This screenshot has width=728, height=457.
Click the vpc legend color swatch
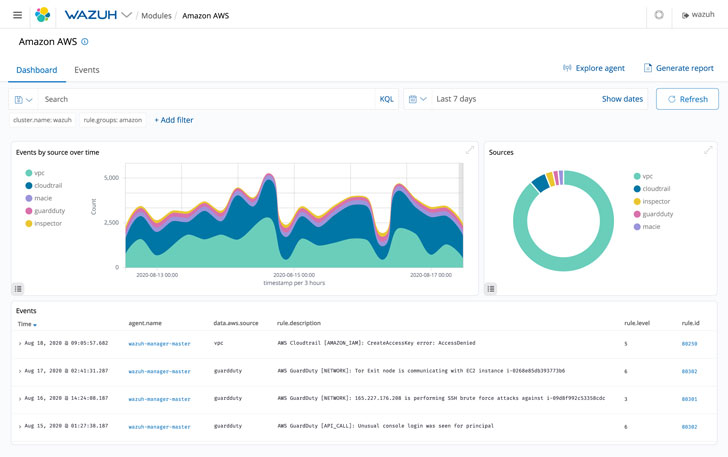click(x=29, y=173)
